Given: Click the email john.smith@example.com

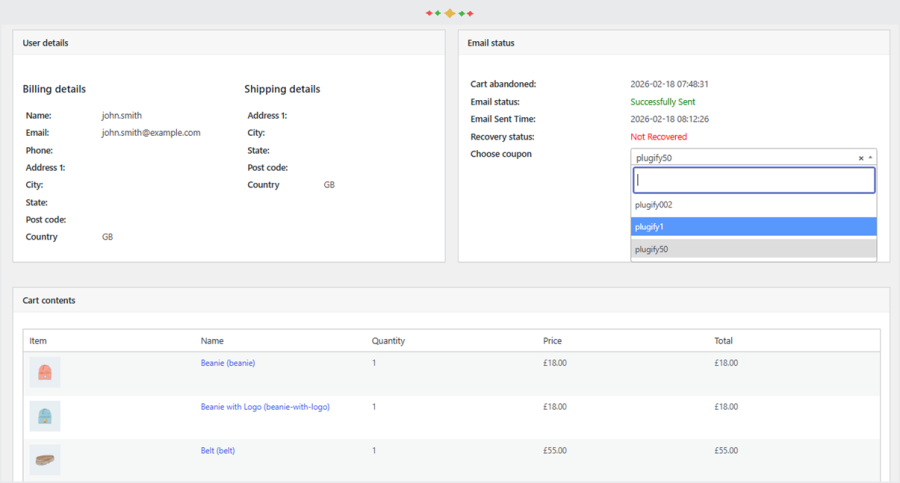Looking at the screenshot, I should click(x=151, y=133).
